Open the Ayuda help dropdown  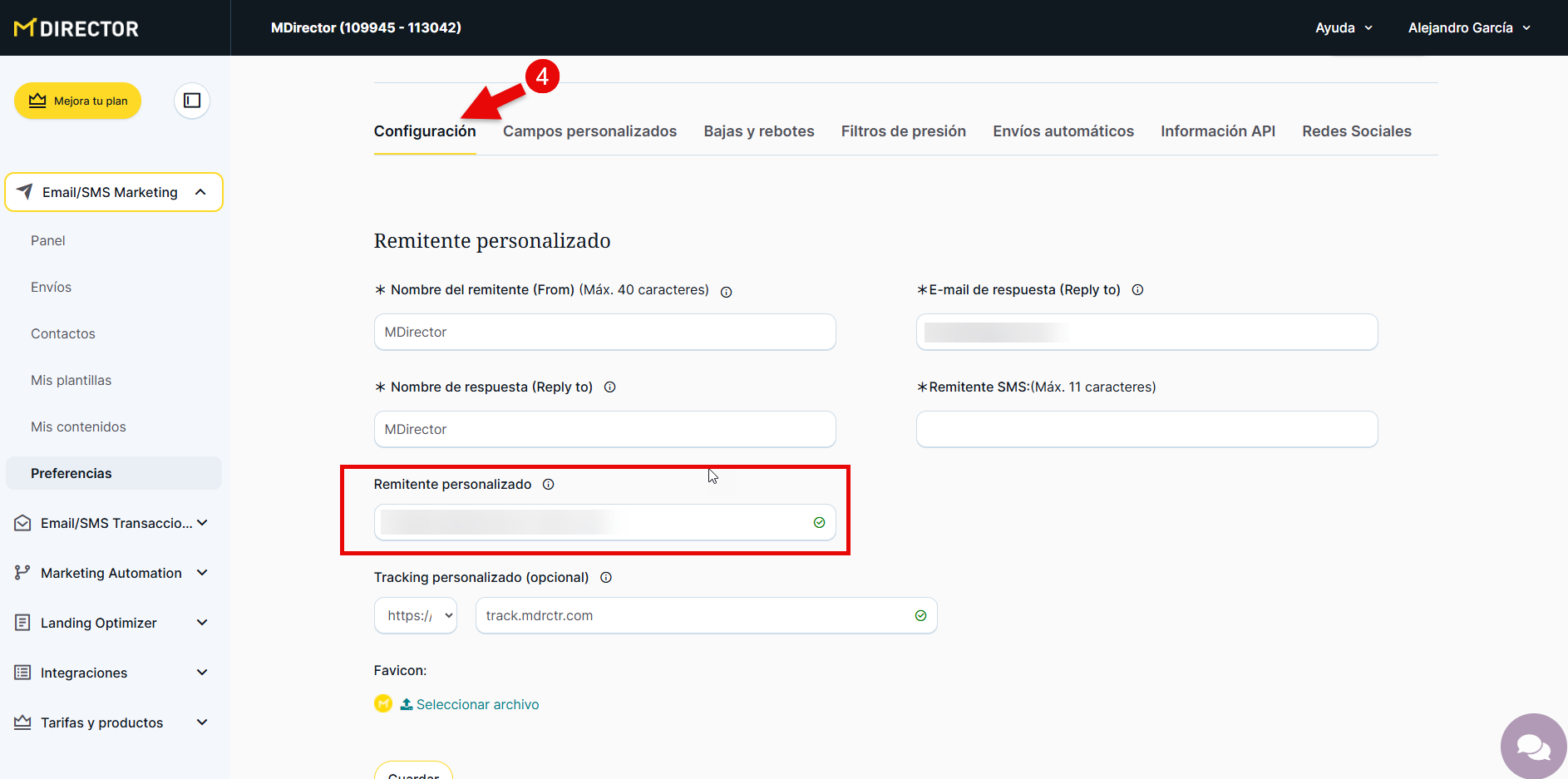click(x=1343, y=28)
